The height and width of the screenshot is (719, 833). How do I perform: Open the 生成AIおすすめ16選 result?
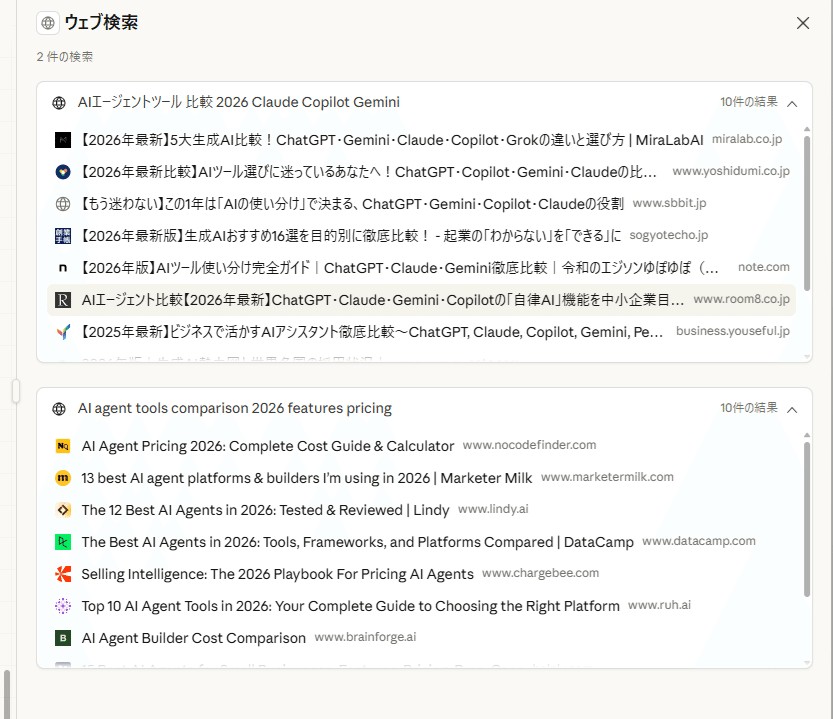(421, 236)
